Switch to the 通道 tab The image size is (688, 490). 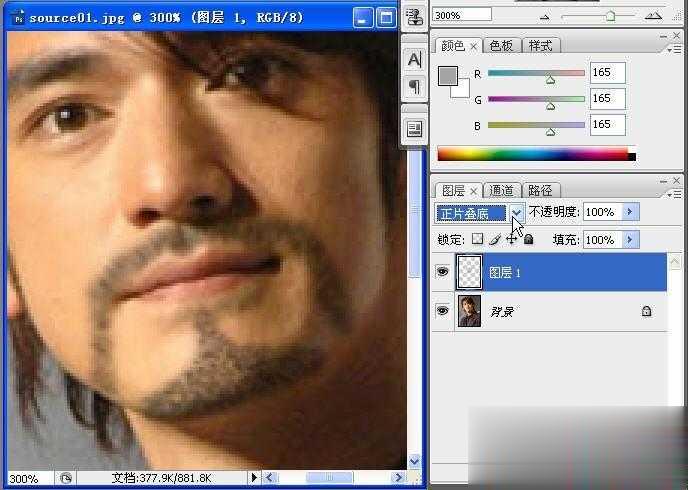tap(502, 191)
